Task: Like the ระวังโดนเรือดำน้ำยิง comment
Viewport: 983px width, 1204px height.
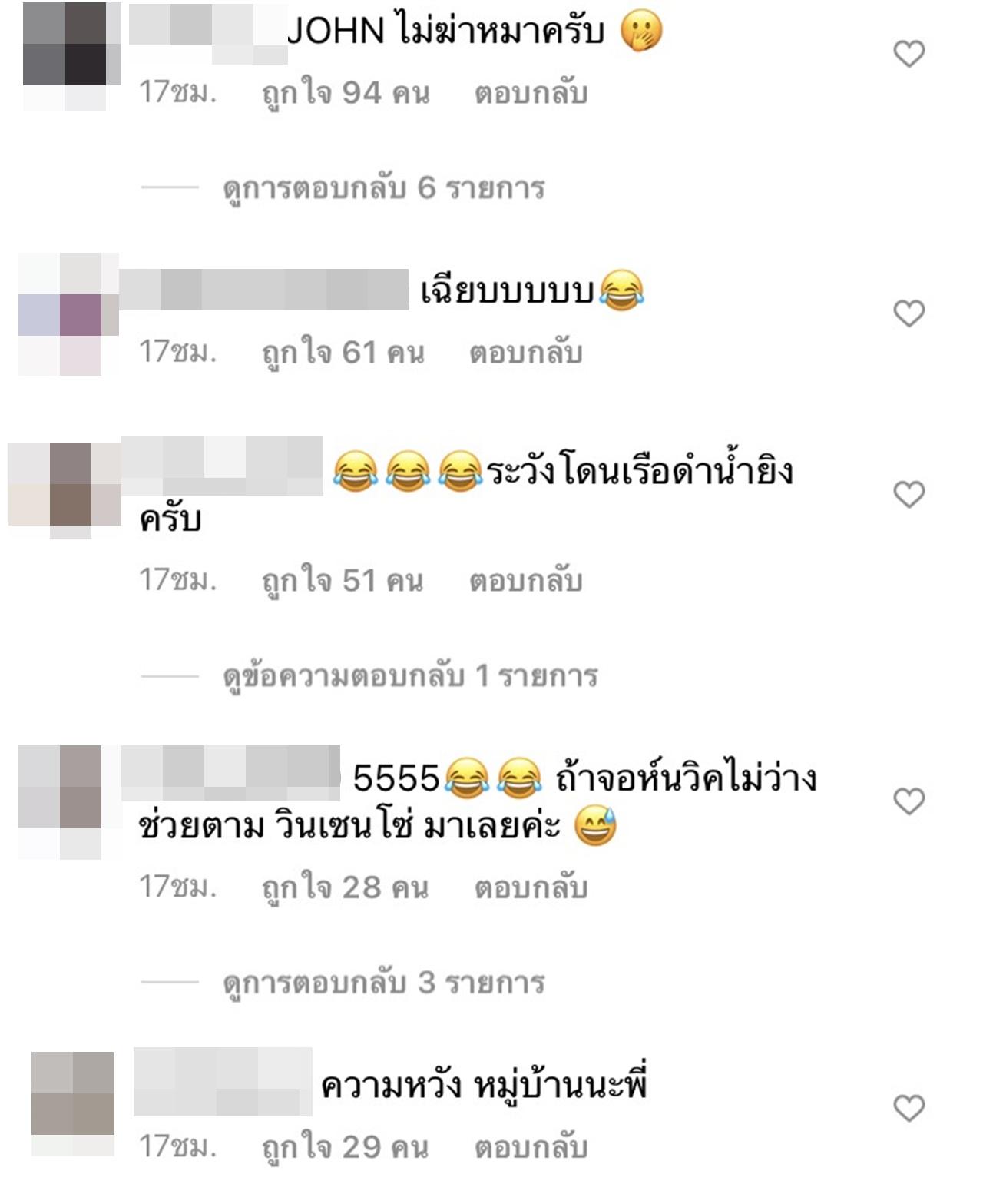Action: click(909, 494)
